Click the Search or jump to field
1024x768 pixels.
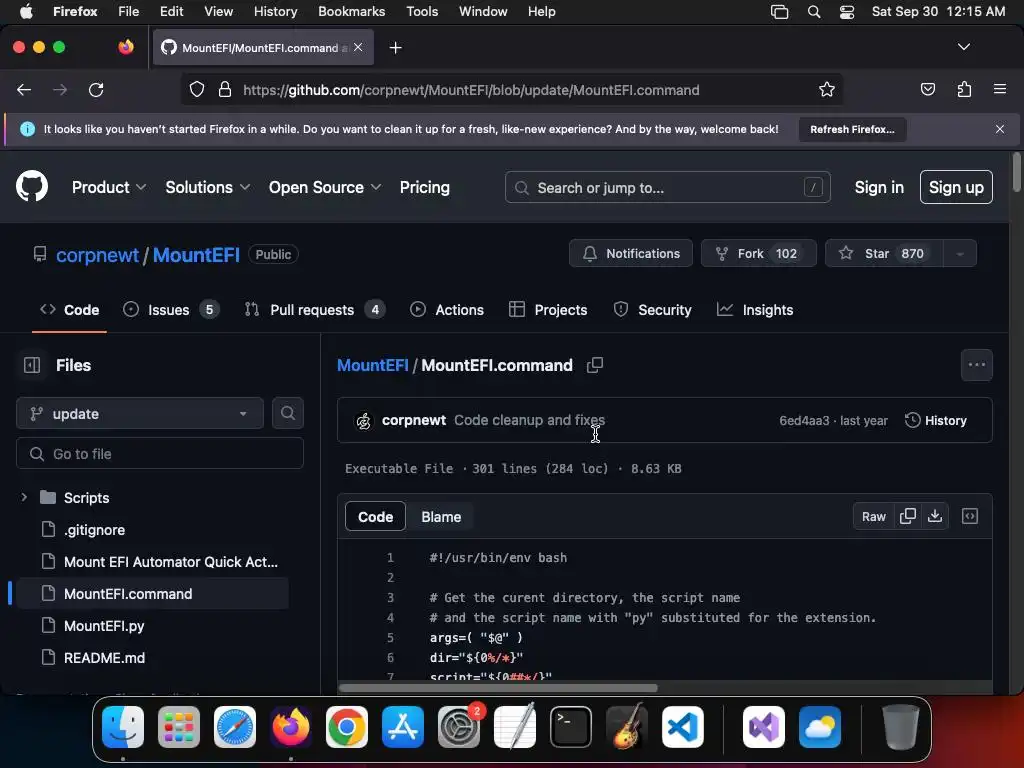pos(667,187)
